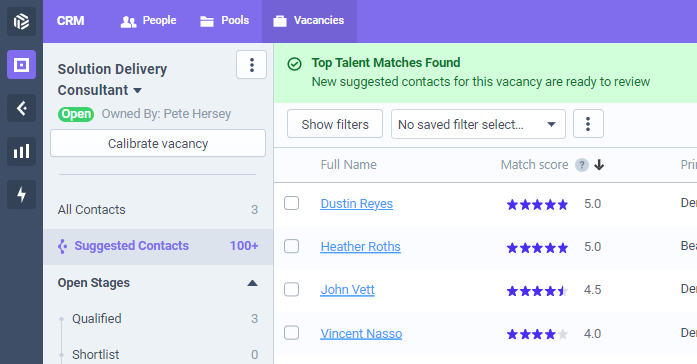697x364 pixels.
Task: Expand the Solution Delivery Consultant title dropdown
Action: pyautogui.click(x=138, y=91)
